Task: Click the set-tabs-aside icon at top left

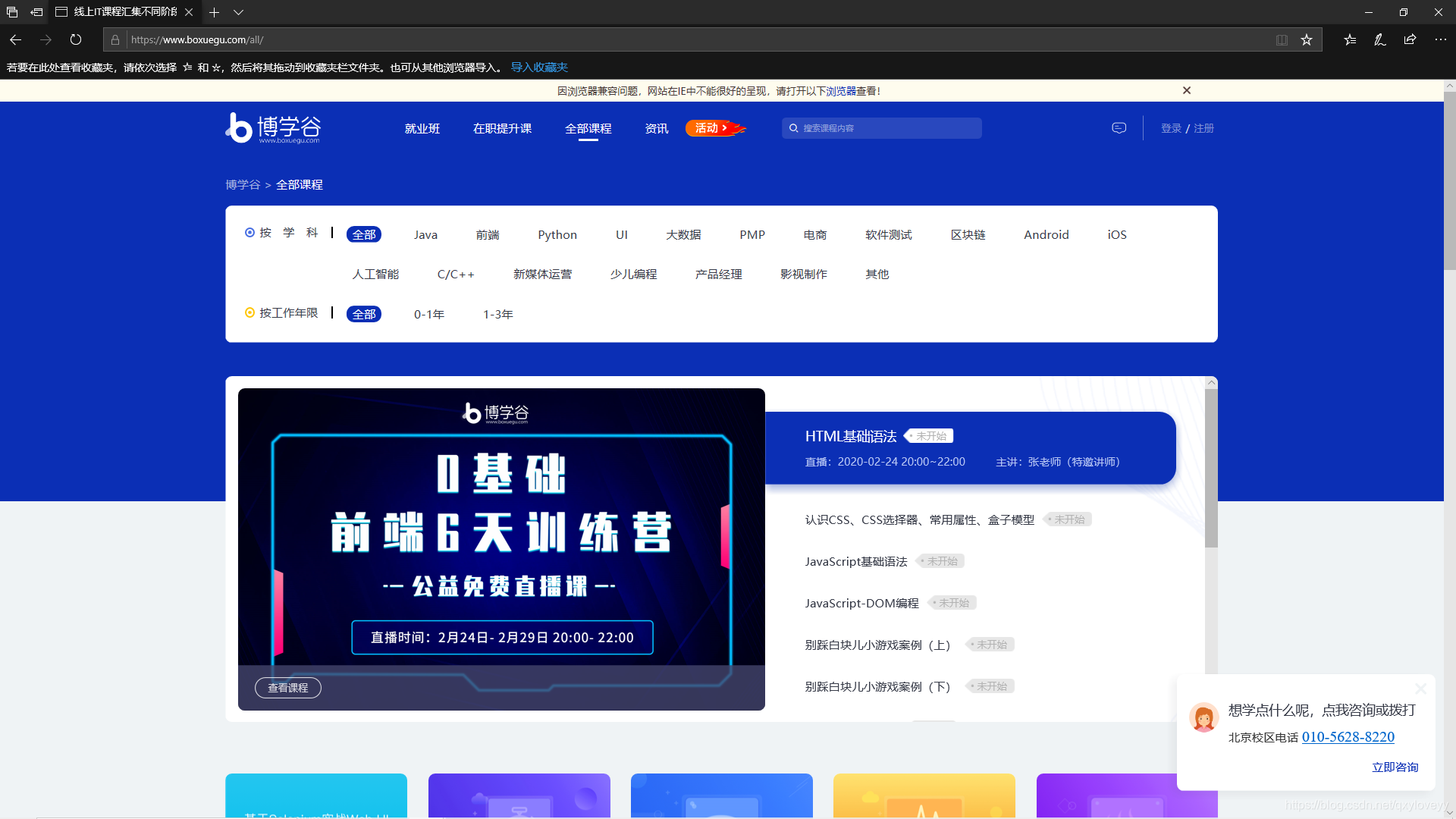Action: pos(11,12)
